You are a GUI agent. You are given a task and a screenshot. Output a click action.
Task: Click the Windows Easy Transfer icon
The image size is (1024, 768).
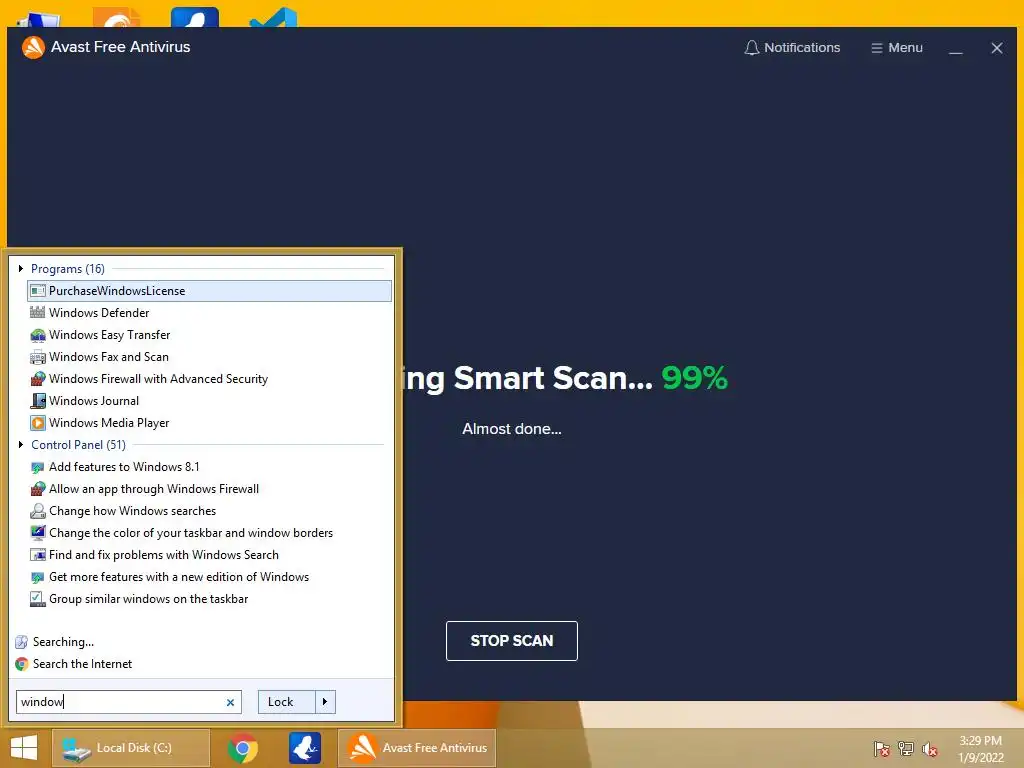pos(38,335)
